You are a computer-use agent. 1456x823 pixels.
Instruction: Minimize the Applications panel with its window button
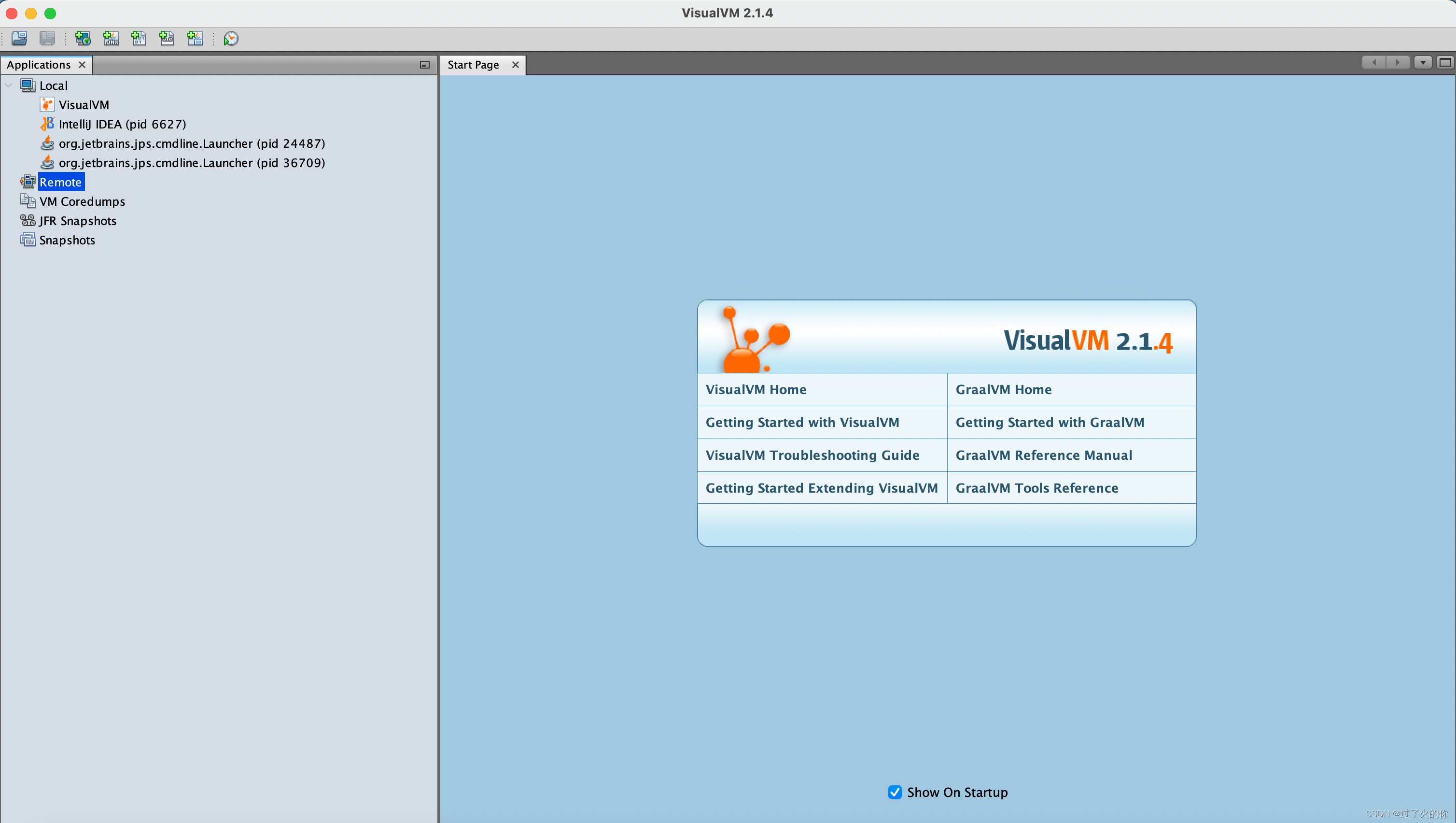coord(424,65)
